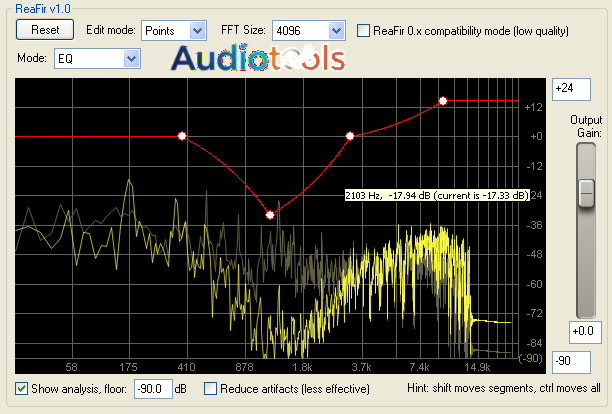The image size is (612, 414).
Task: Click the +0.0 output gain value field
Action: pos(585,332)
